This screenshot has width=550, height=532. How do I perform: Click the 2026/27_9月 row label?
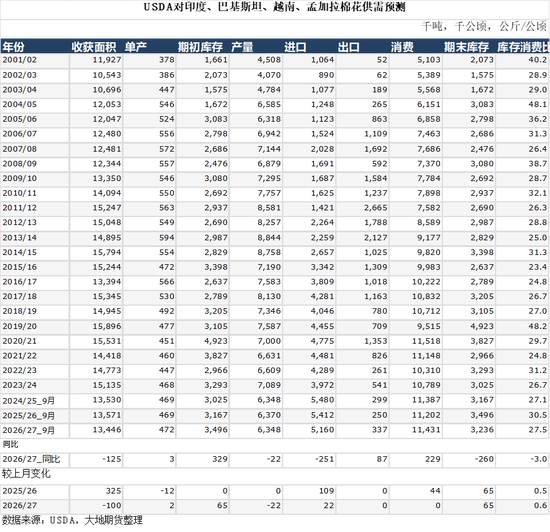coord(29,430)
